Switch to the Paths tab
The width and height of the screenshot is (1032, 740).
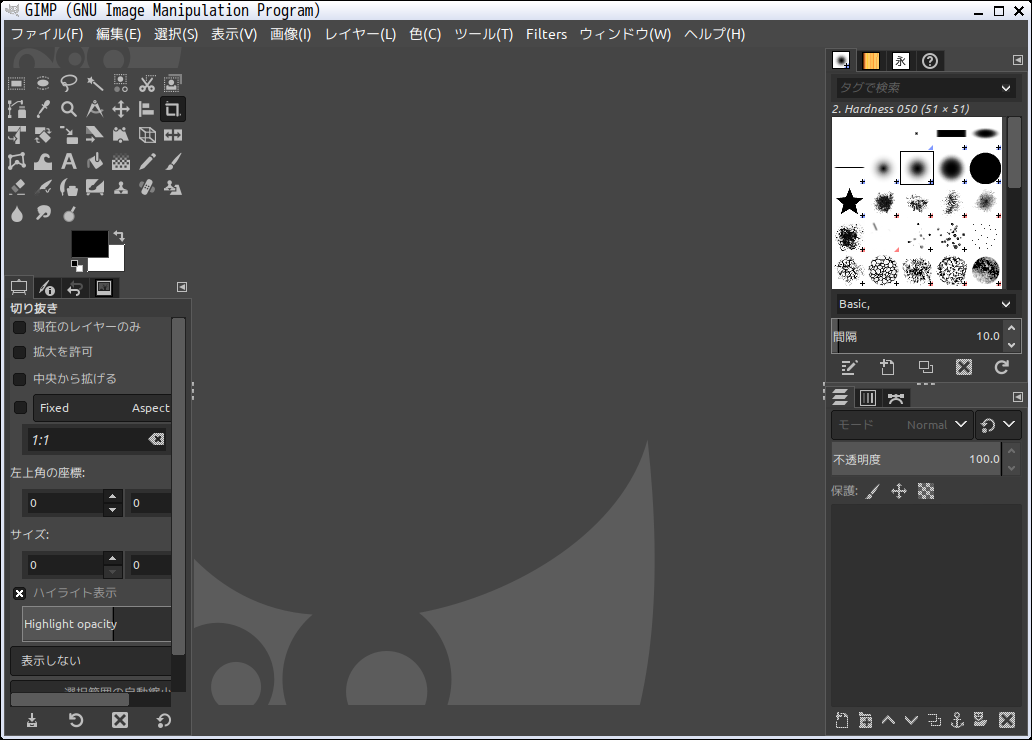[x=896, y=398]
